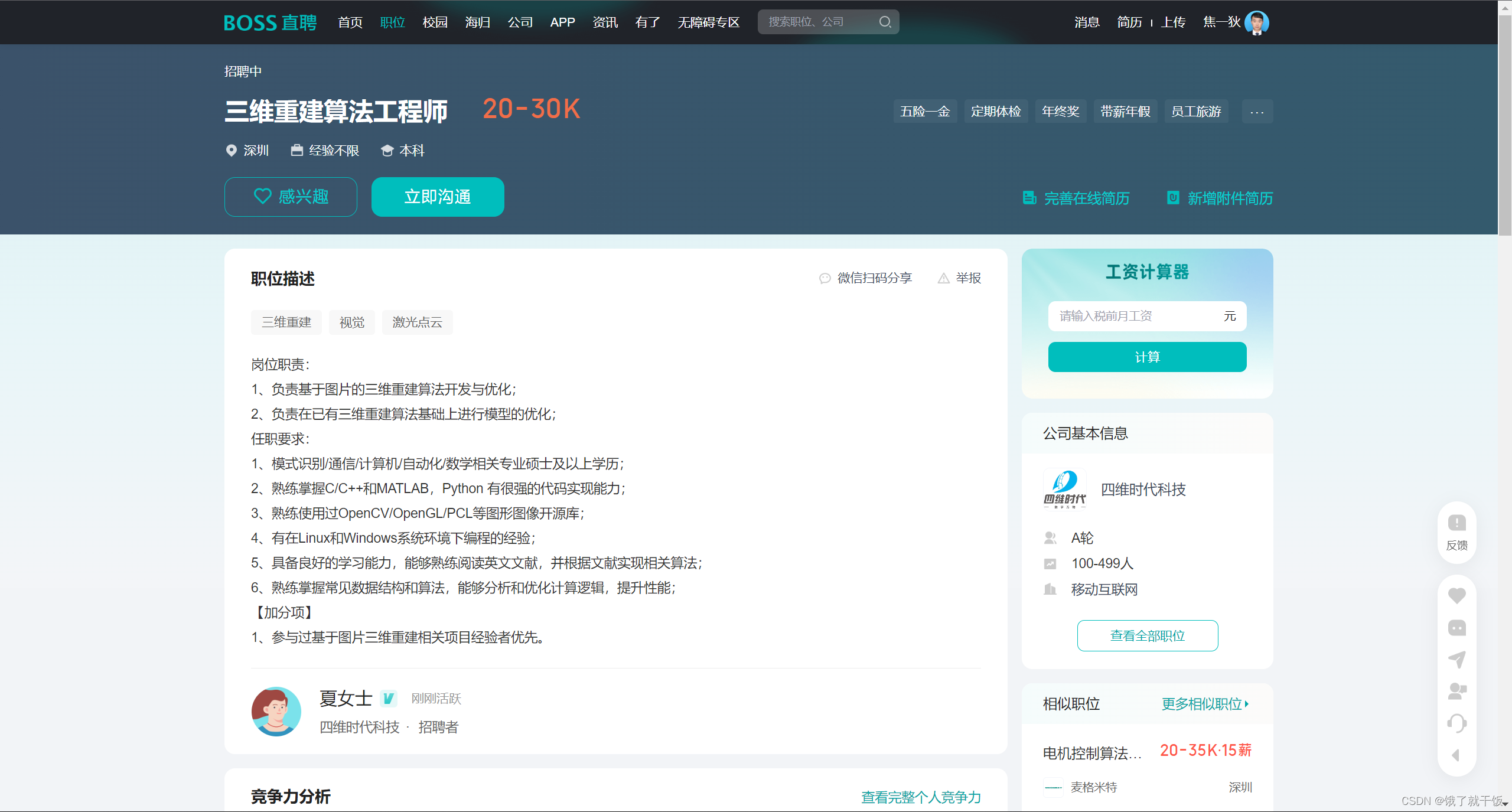This screenshot has width=1512, height=812.
Task: Click the search magnifier icon
Action: [x=885, y=22]
